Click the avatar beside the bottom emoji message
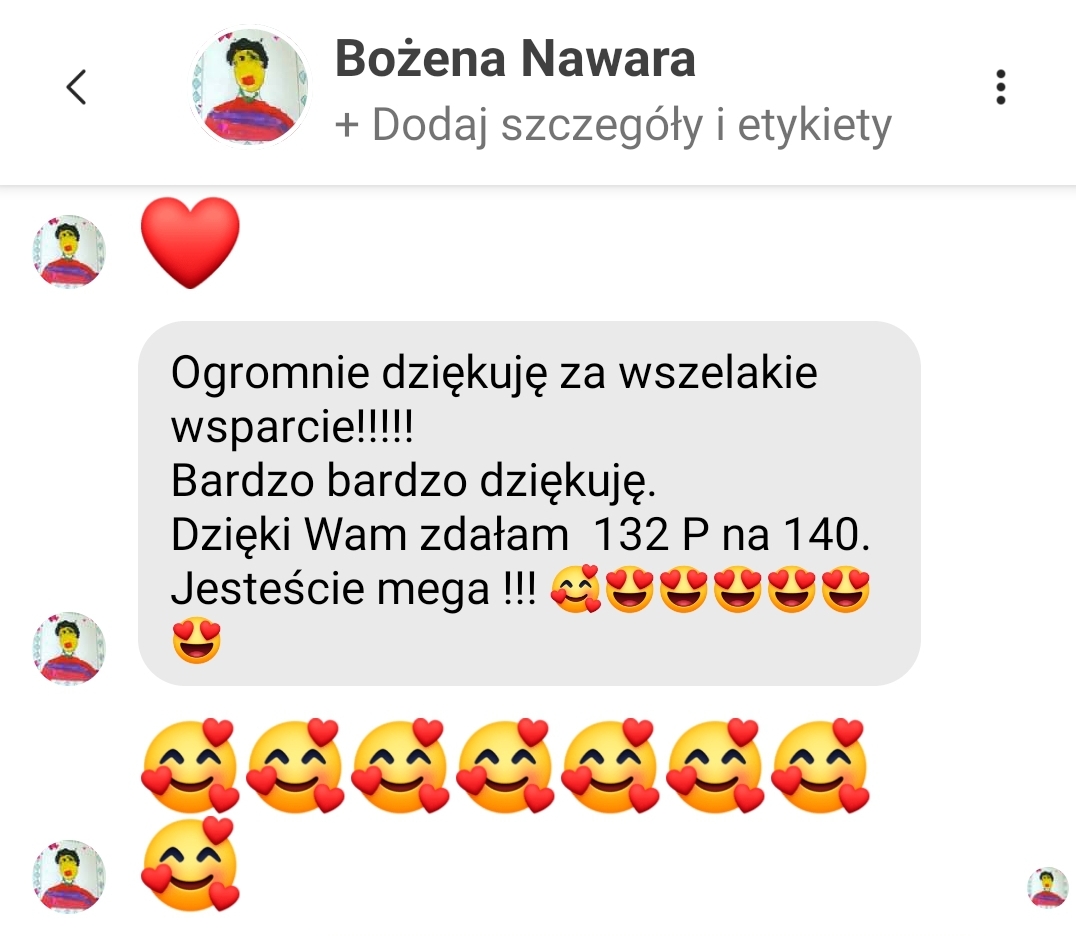Viewport: 1076px width, 936px height. pos(69,876)
